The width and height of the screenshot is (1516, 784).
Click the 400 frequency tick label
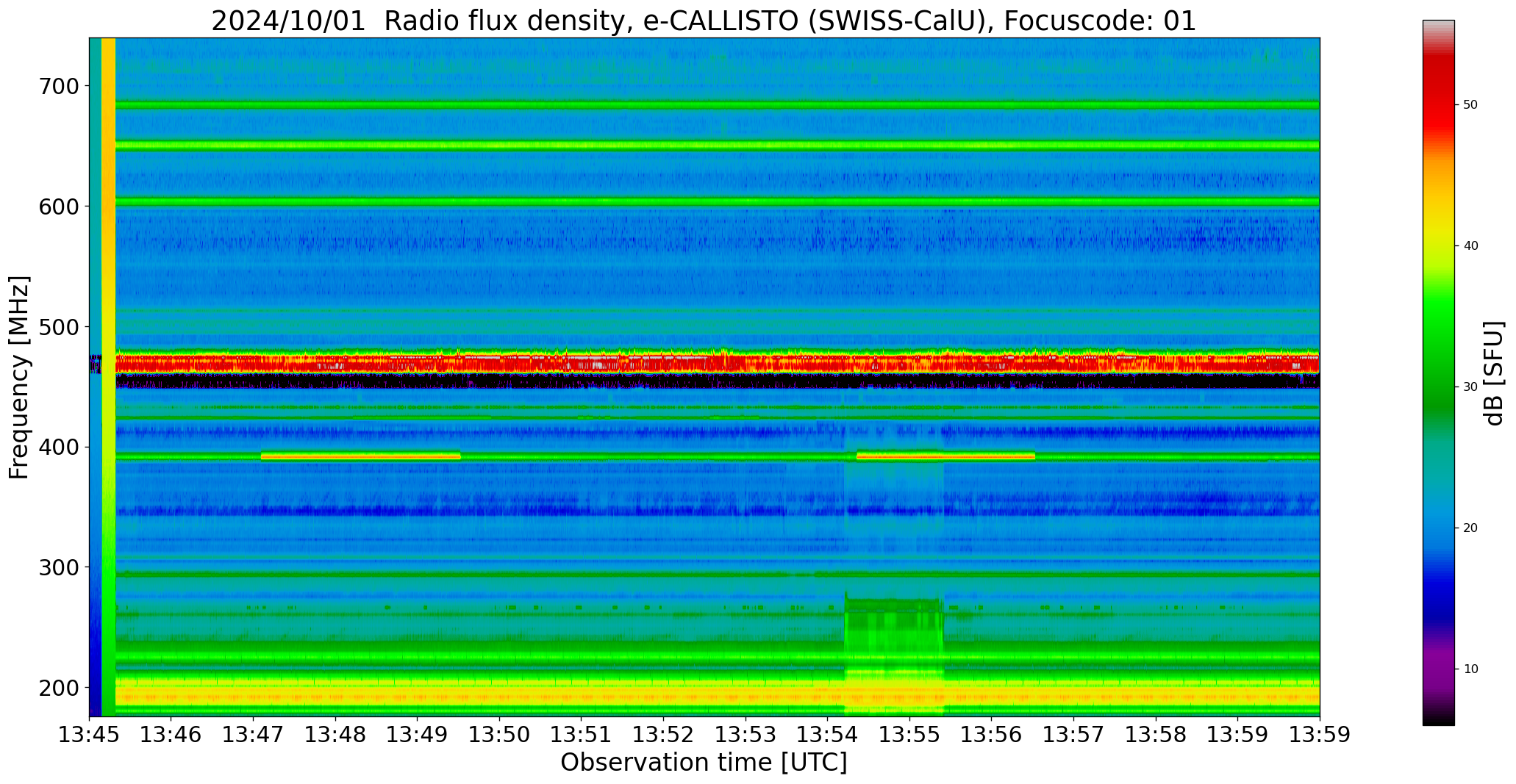click(x=58, y=447)
